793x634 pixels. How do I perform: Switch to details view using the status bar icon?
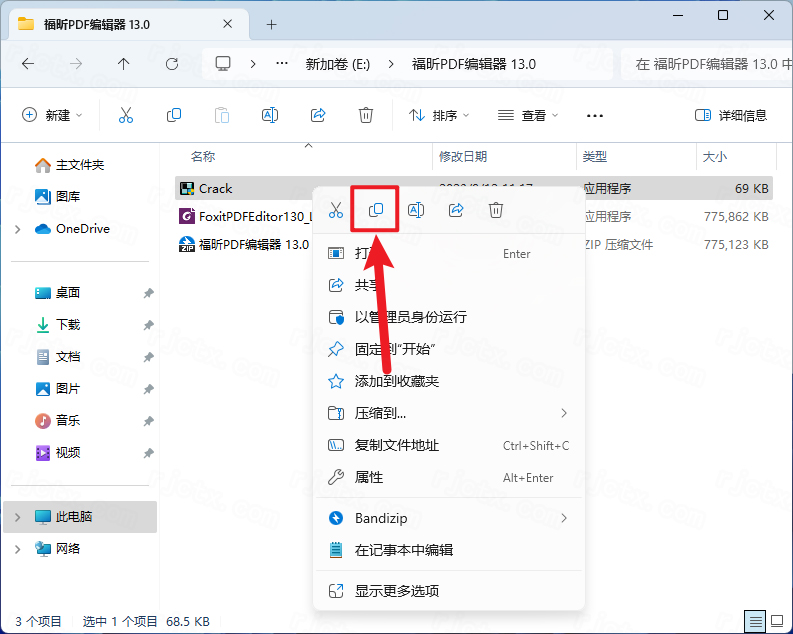coord(755,621)
